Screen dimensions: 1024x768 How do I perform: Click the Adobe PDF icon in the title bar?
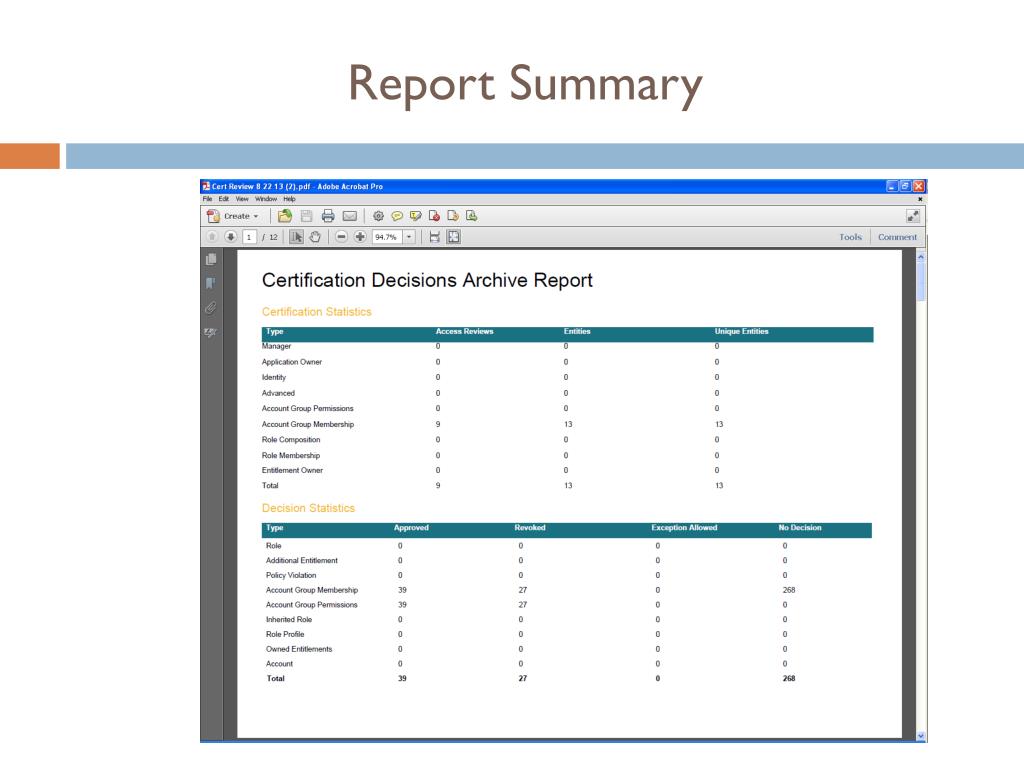(x=206, y=186)
